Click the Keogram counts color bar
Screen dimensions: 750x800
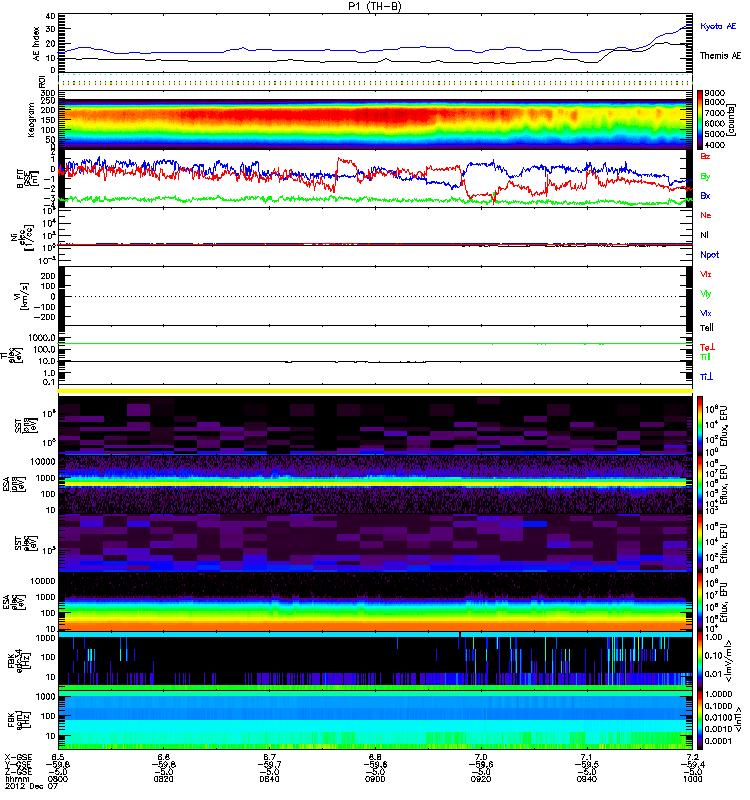(x=700, y=120)
